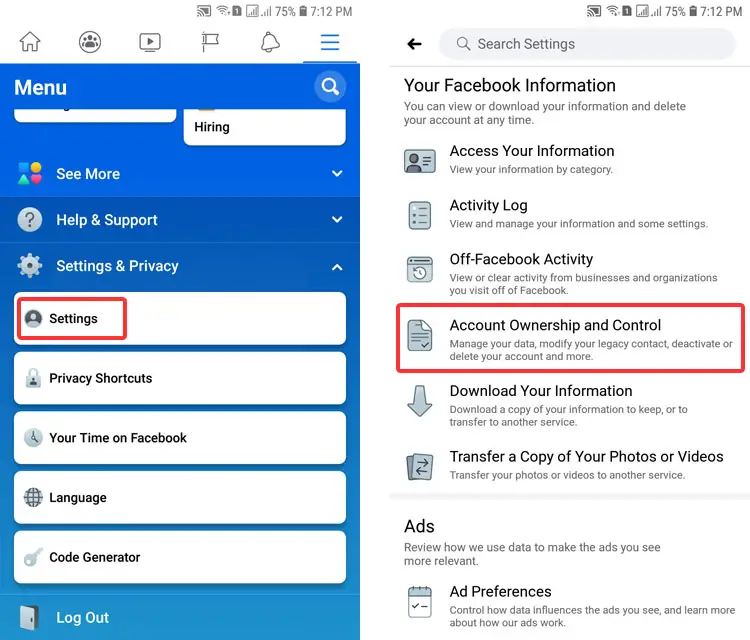Image resolution: width=750 pixels, height=640 pixels.
Task: Expand the See More chevron
Action: coord(337,174)
